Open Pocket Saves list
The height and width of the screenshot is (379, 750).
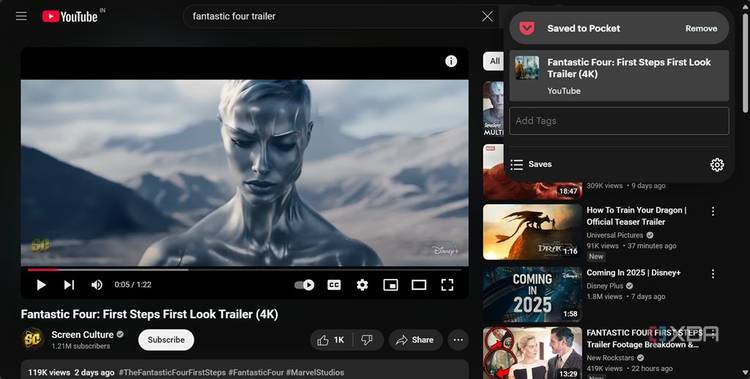(531, 164)
